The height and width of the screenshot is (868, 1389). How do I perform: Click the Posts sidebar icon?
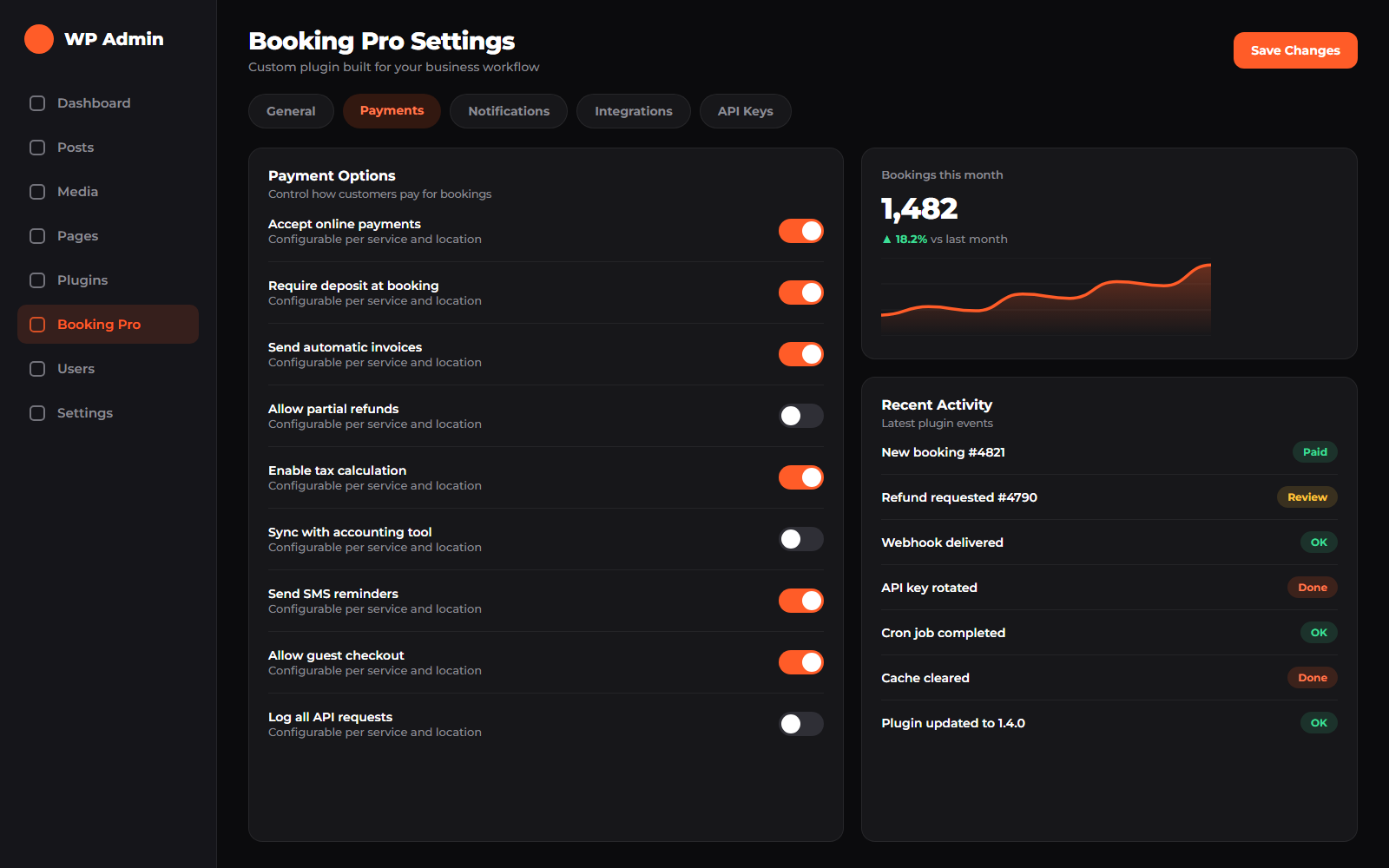point(37,148)
